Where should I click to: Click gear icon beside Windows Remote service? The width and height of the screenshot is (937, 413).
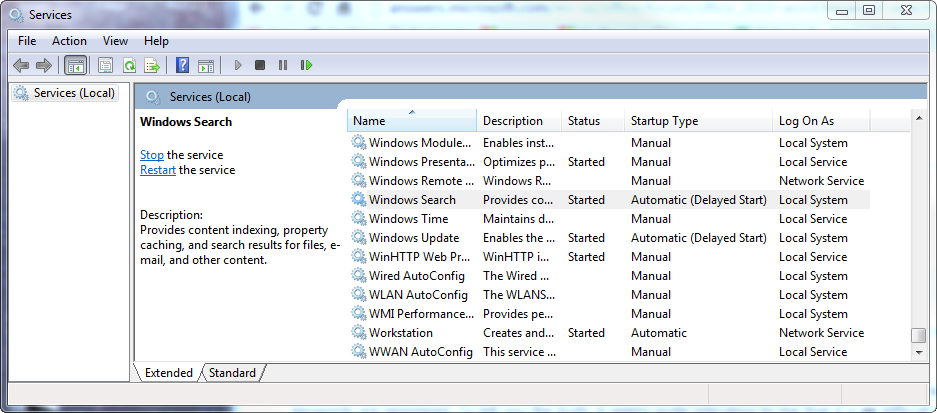pyautogui.click(x=359, y=181)
